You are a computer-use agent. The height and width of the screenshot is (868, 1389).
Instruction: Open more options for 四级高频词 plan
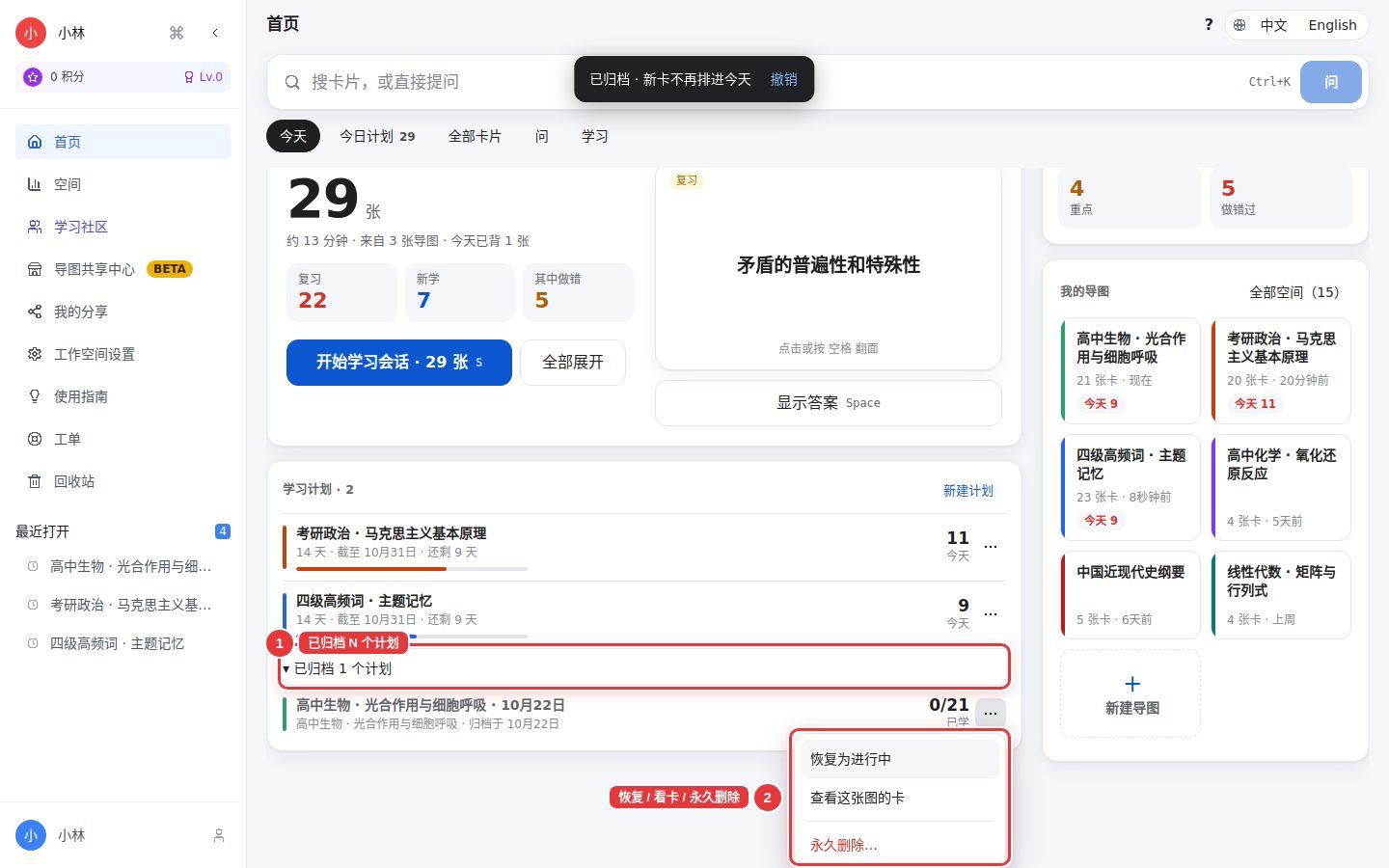[x=991, y=614]
